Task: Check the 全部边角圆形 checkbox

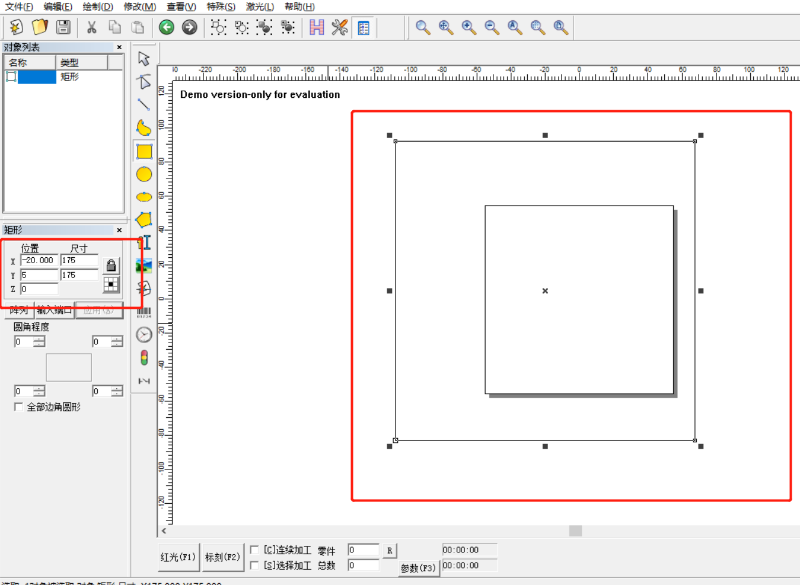Action: (18, 407)
